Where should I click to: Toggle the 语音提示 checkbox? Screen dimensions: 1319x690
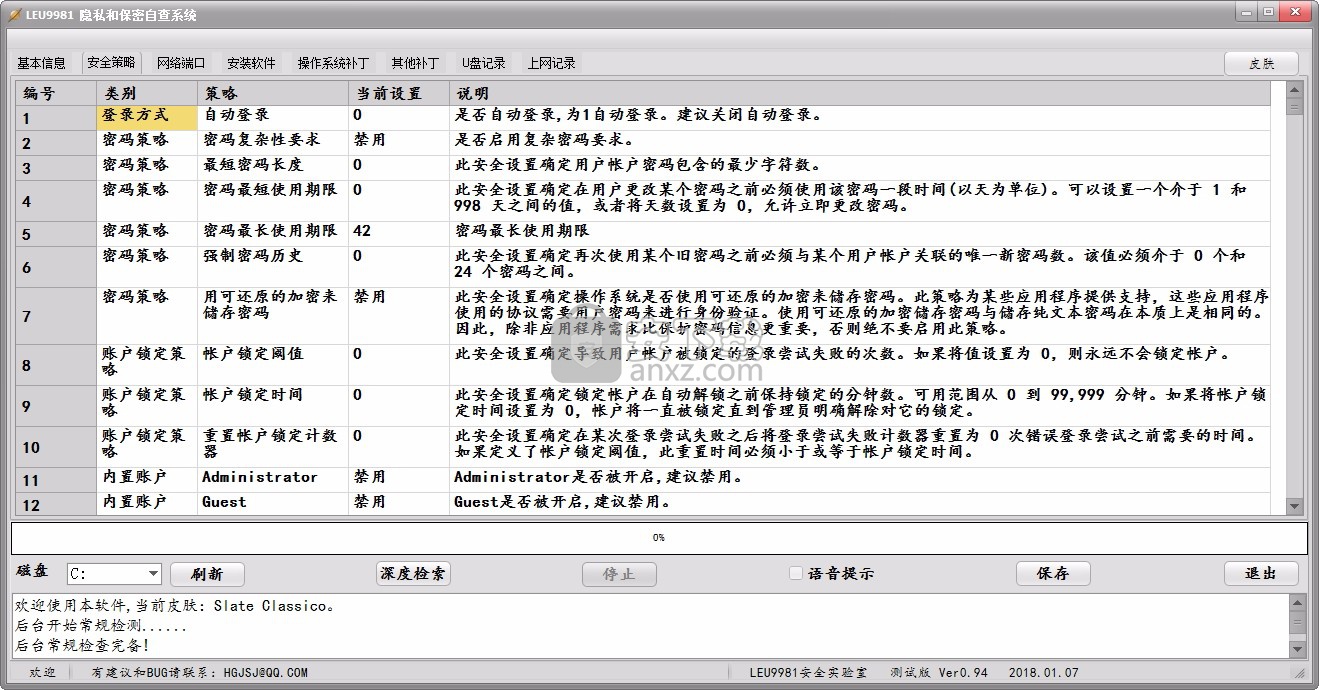click(x=796, y=573)
